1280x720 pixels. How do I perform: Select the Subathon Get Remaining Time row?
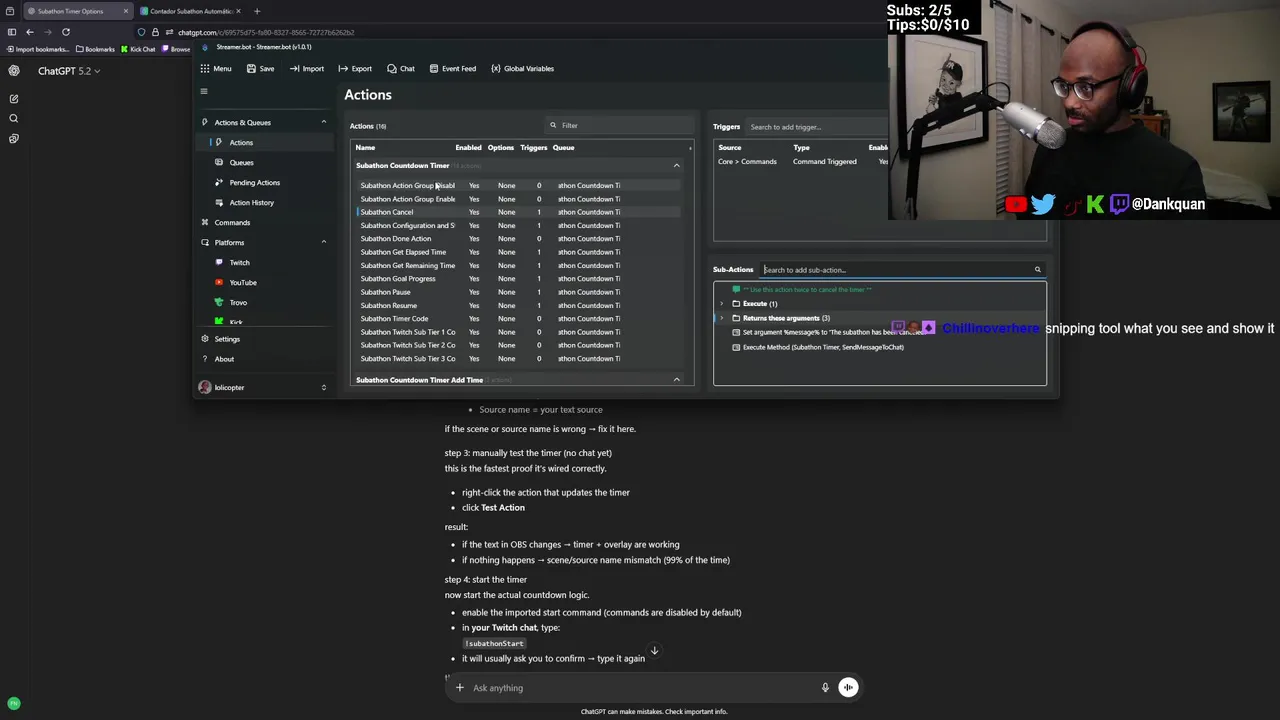click(x=518, y=265)
